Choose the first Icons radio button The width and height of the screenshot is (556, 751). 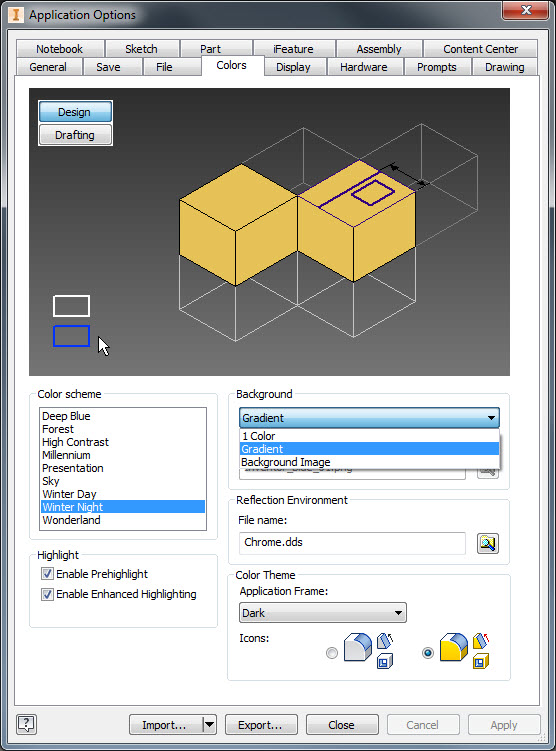(x=332, y=652)
